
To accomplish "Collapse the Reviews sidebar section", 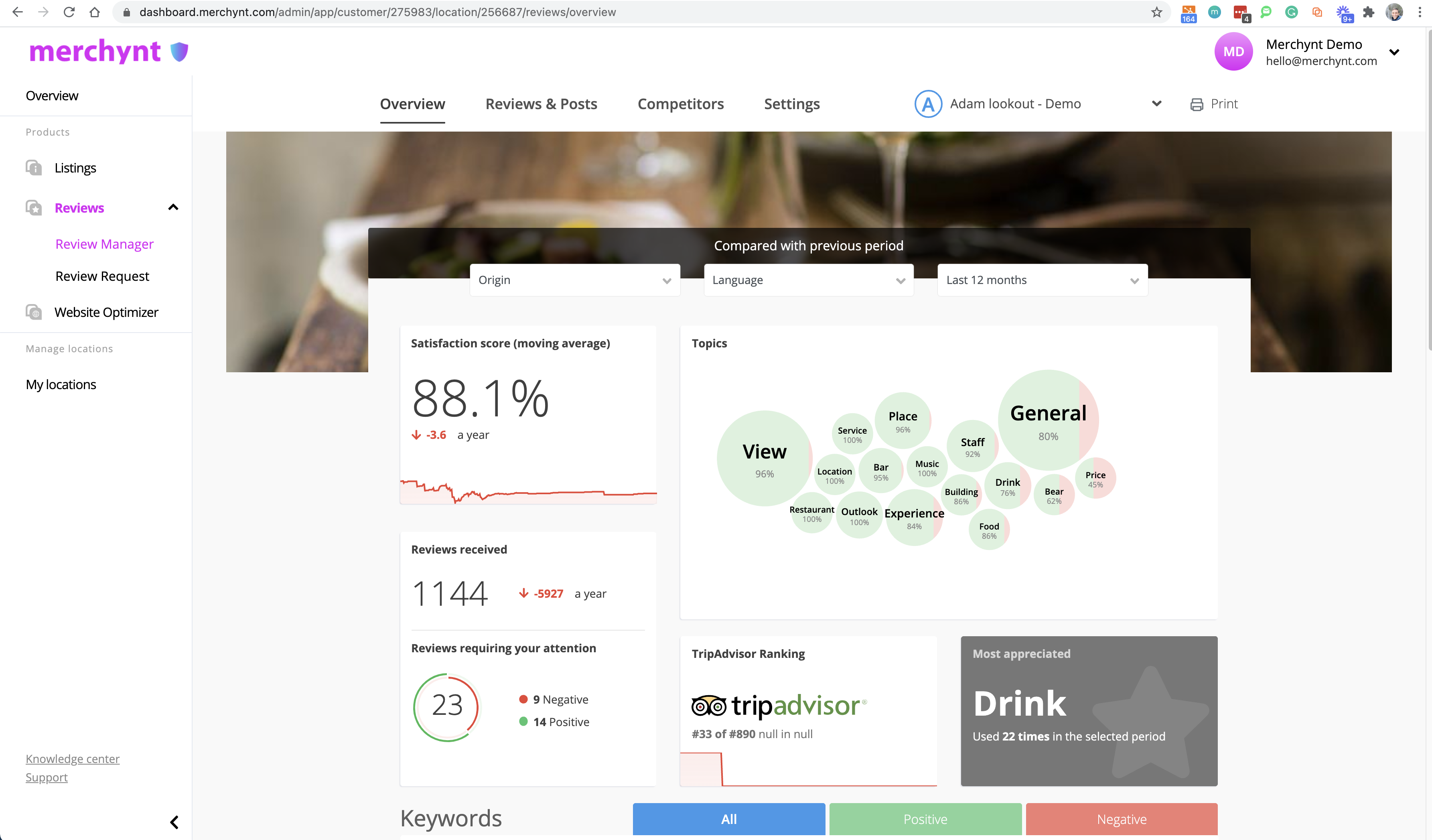I will point(173,207).
